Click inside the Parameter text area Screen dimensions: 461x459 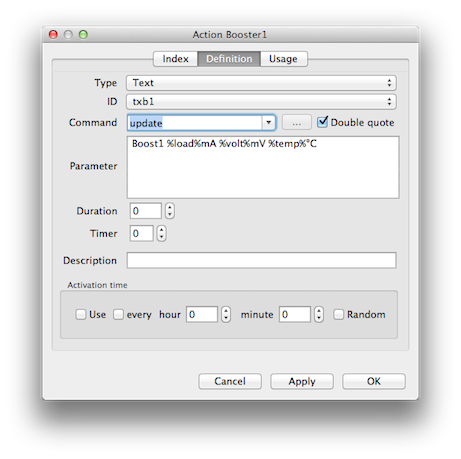coord(263,167)
